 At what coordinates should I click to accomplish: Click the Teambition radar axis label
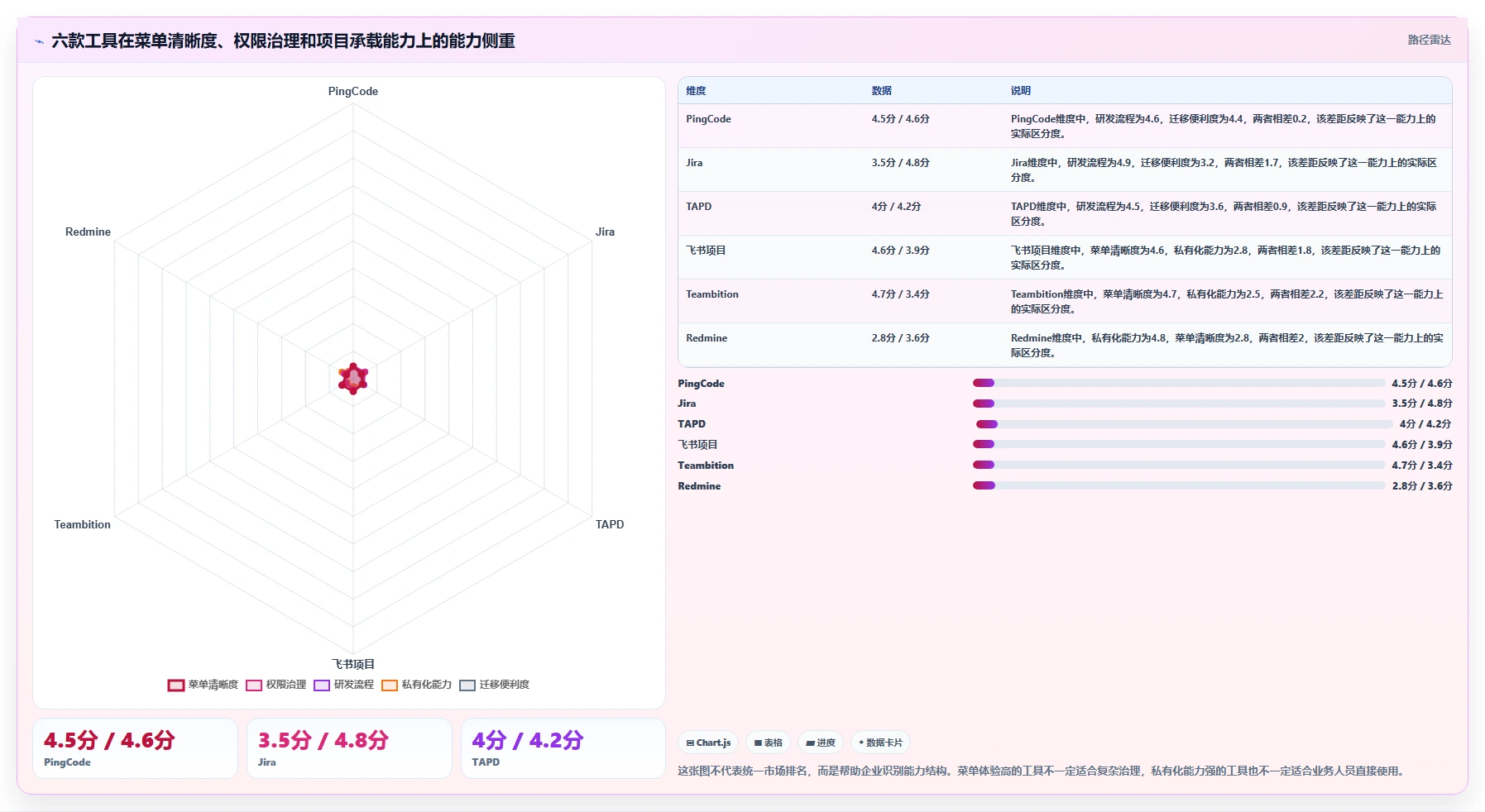pos(82,524)
